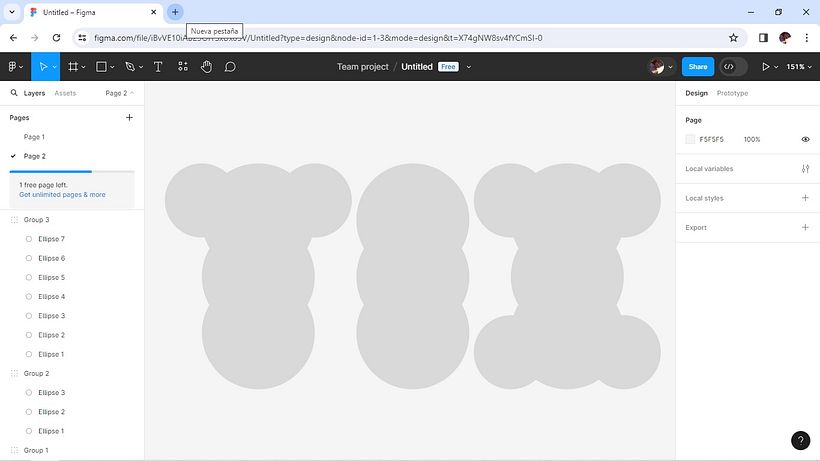The width and height of the screenshot is (820, 461).
Task: Edit F5F5F5 hex color value
Action: tap(711, 140)
